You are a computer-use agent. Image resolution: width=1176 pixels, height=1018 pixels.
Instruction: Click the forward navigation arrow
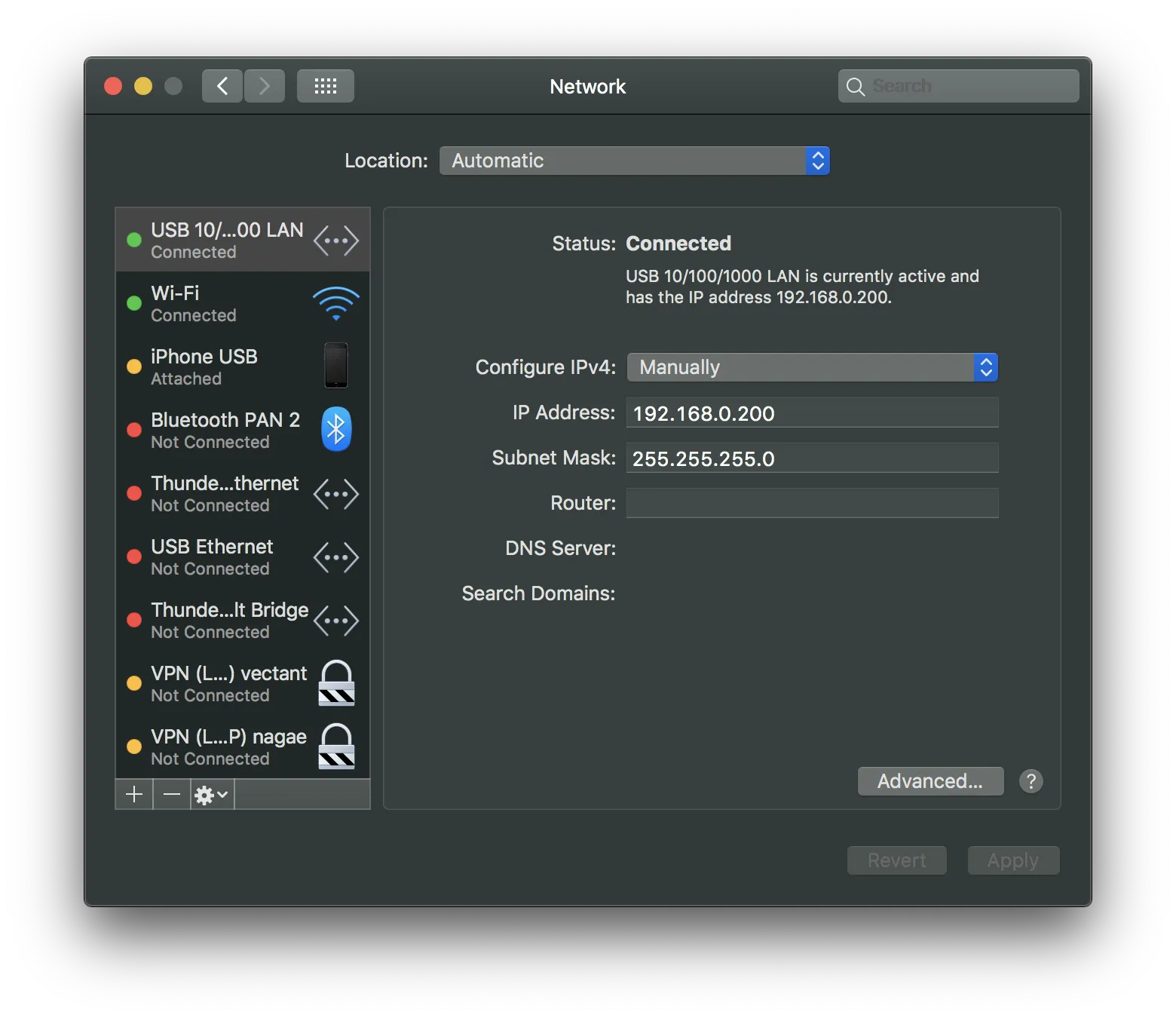point(264,86)
